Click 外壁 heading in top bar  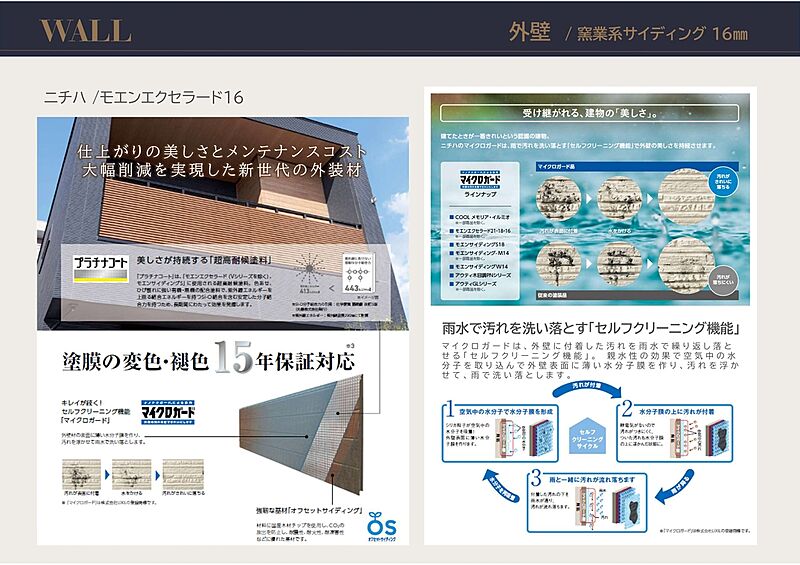point(530,32)
